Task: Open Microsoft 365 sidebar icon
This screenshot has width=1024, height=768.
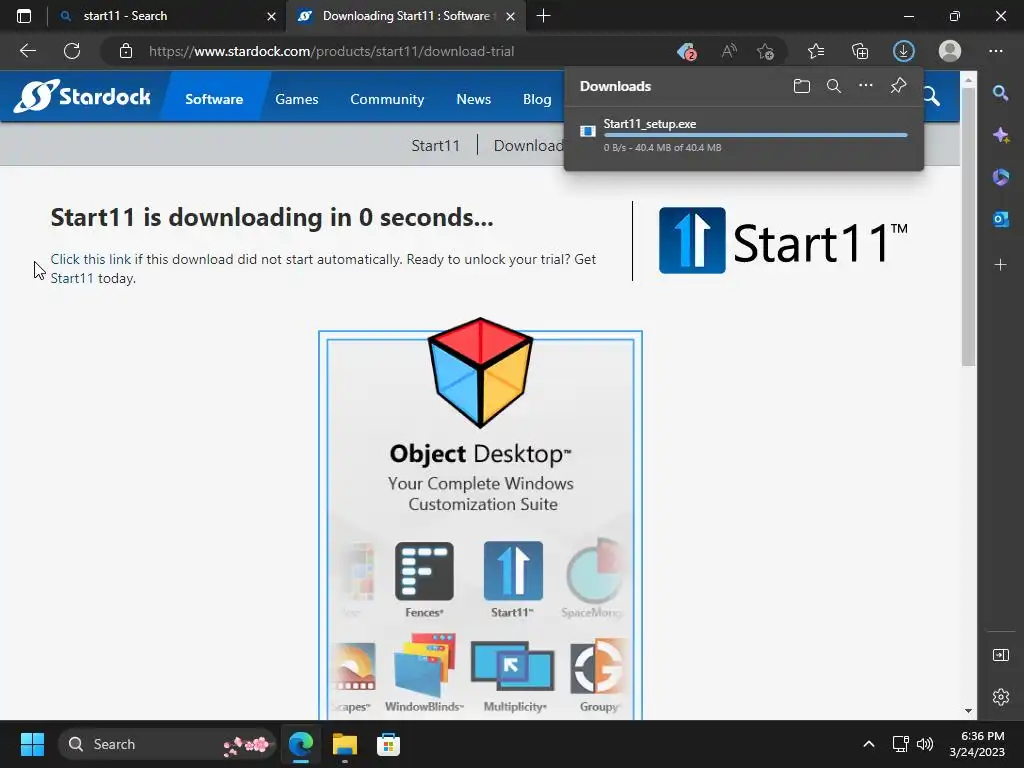Action: tap(1000, 177)
